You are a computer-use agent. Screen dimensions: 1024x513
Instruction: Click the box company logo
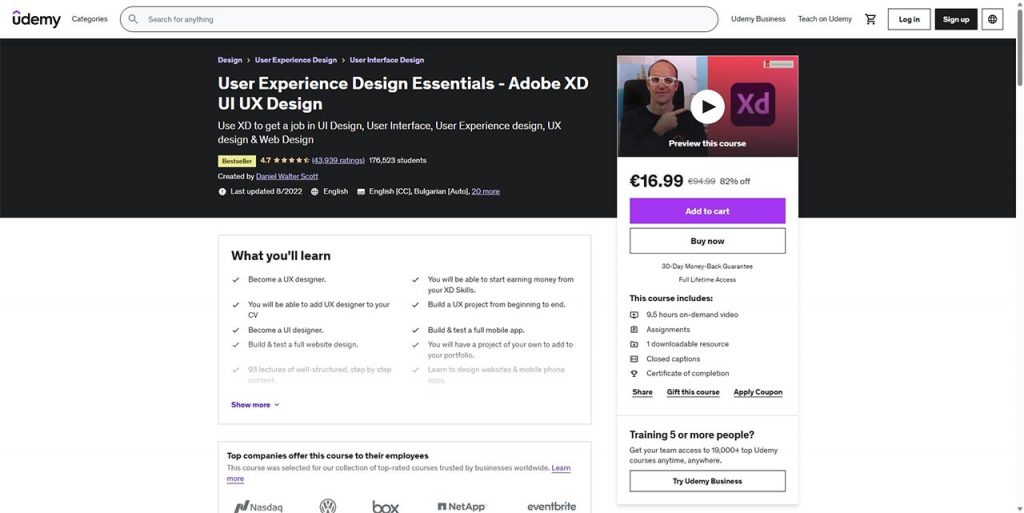(385, 506)
